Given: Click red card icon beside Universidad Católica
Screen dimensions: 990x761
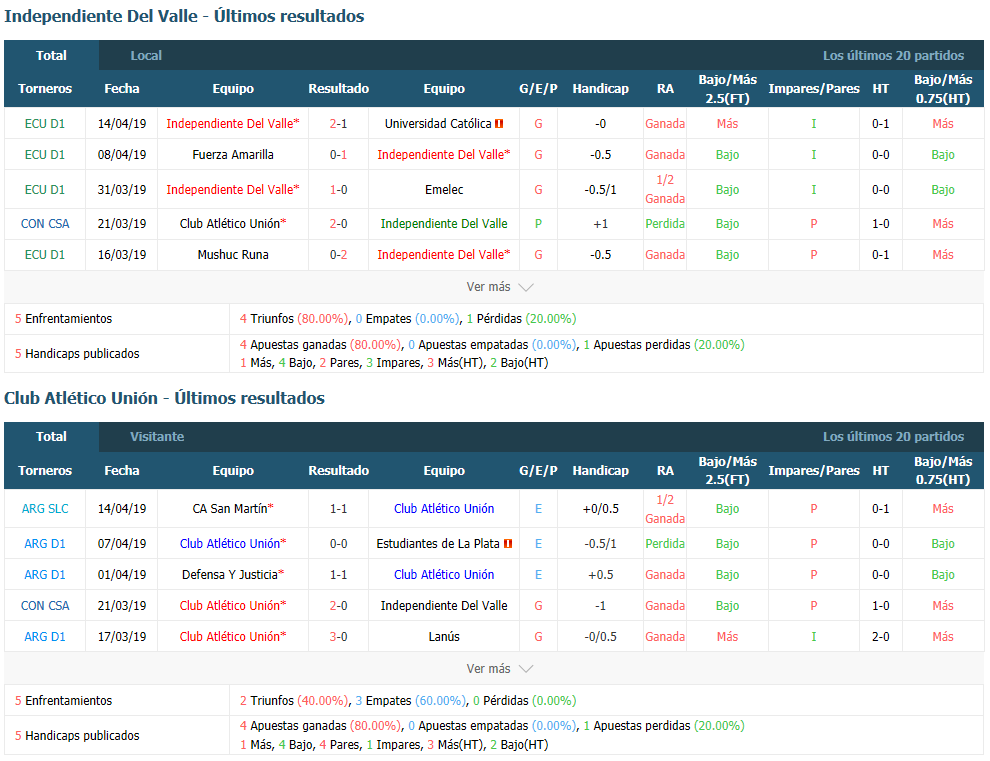Looking at the screenshot, I should click(x=499, y=124).
